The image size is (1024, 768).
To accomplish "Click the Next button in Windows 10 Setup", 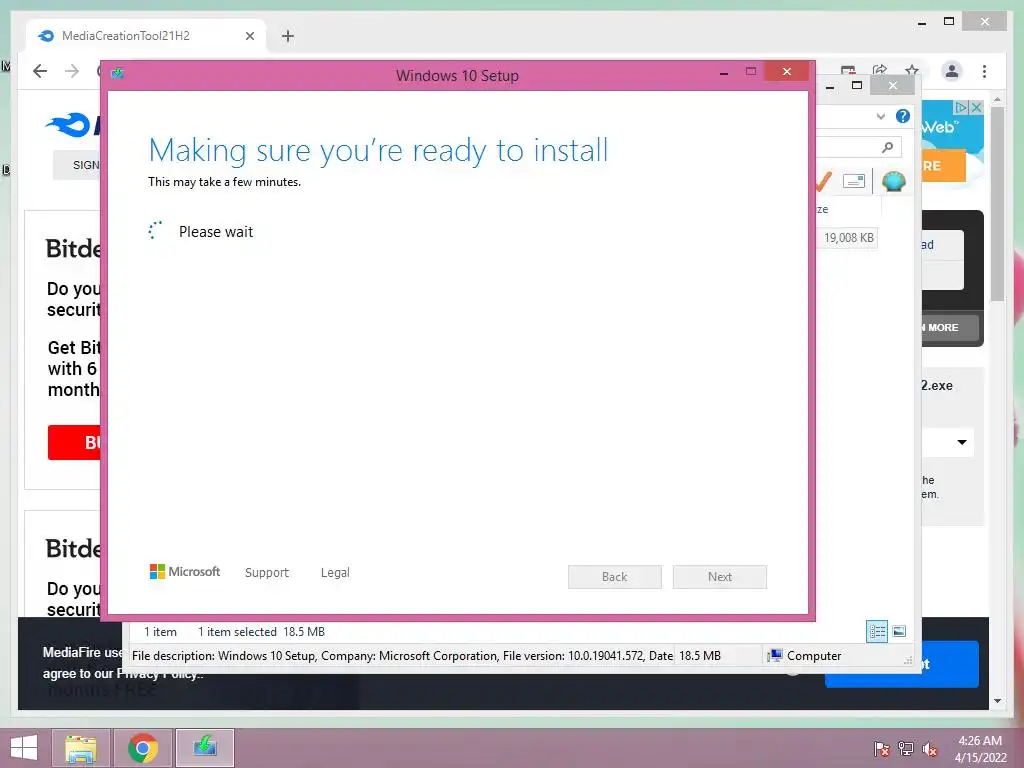I will (720, 577).
